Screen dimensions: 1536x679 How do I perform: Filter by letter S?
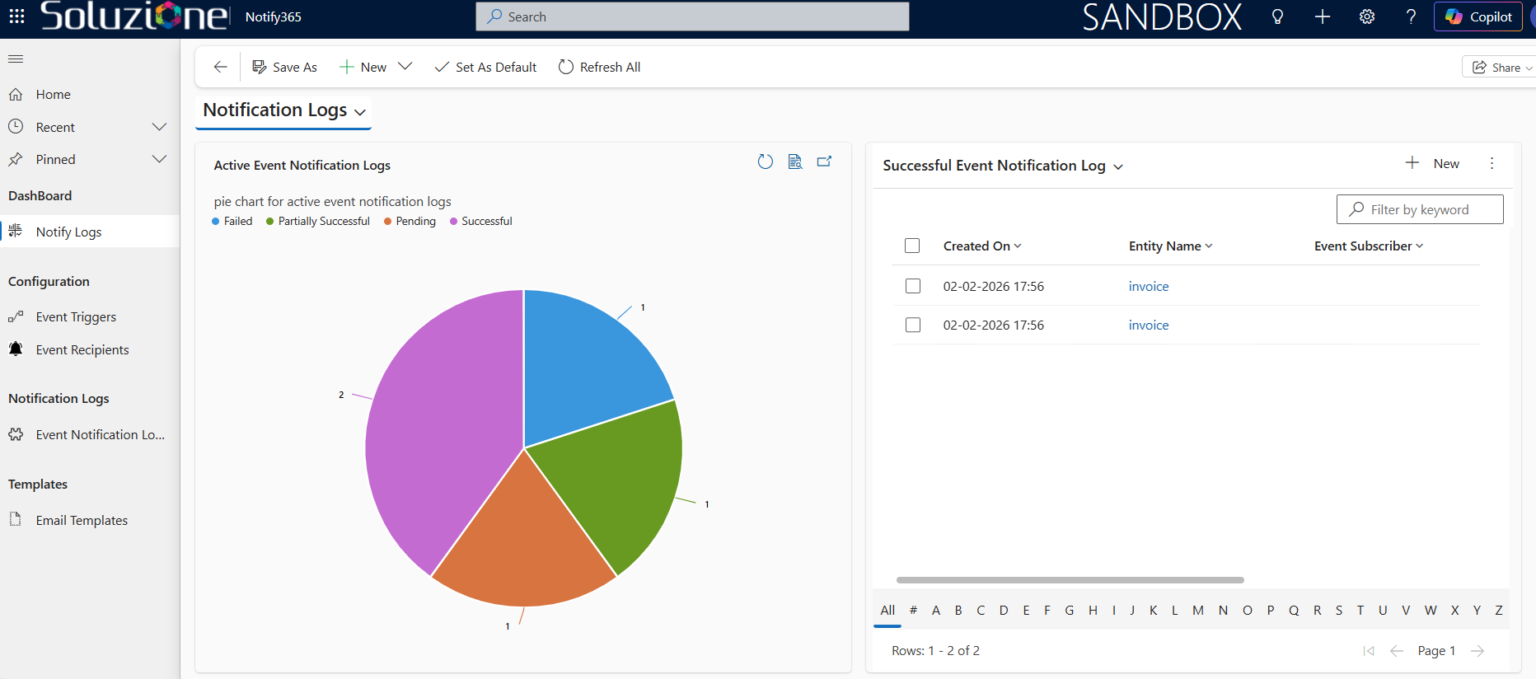1339,610
